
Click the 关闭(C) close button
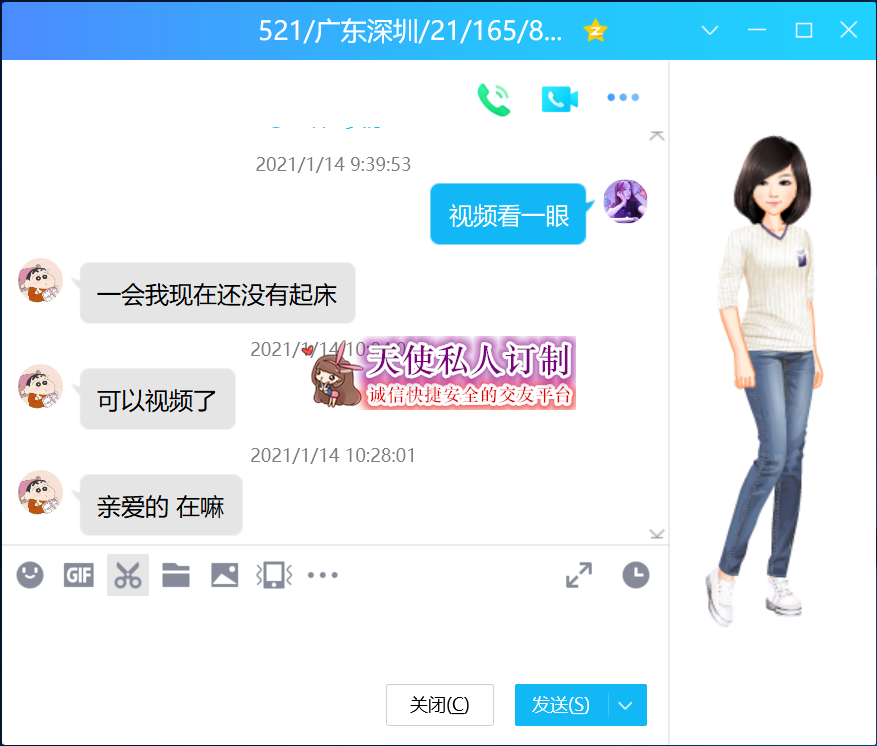439,705
